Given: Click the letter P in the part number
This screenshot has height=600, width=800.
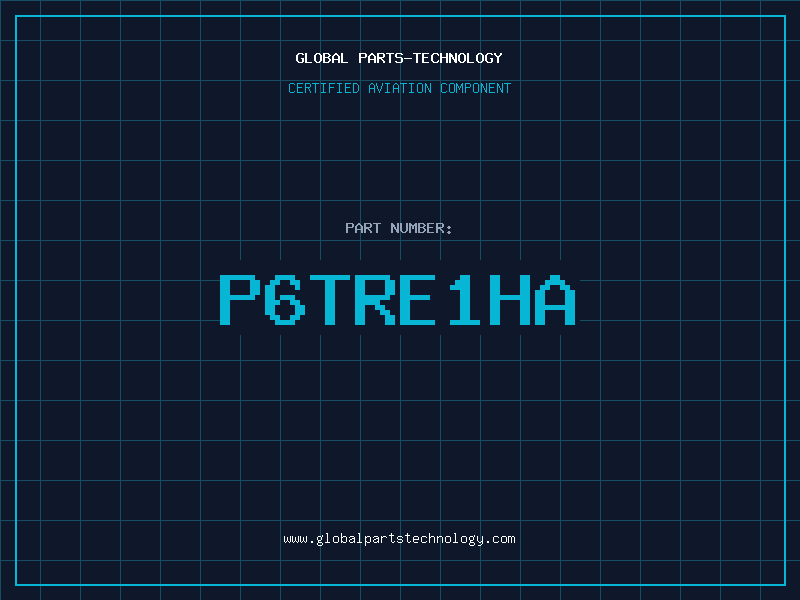Looking at the screenshot, I should pyautogui.click(x=240, y=300).
